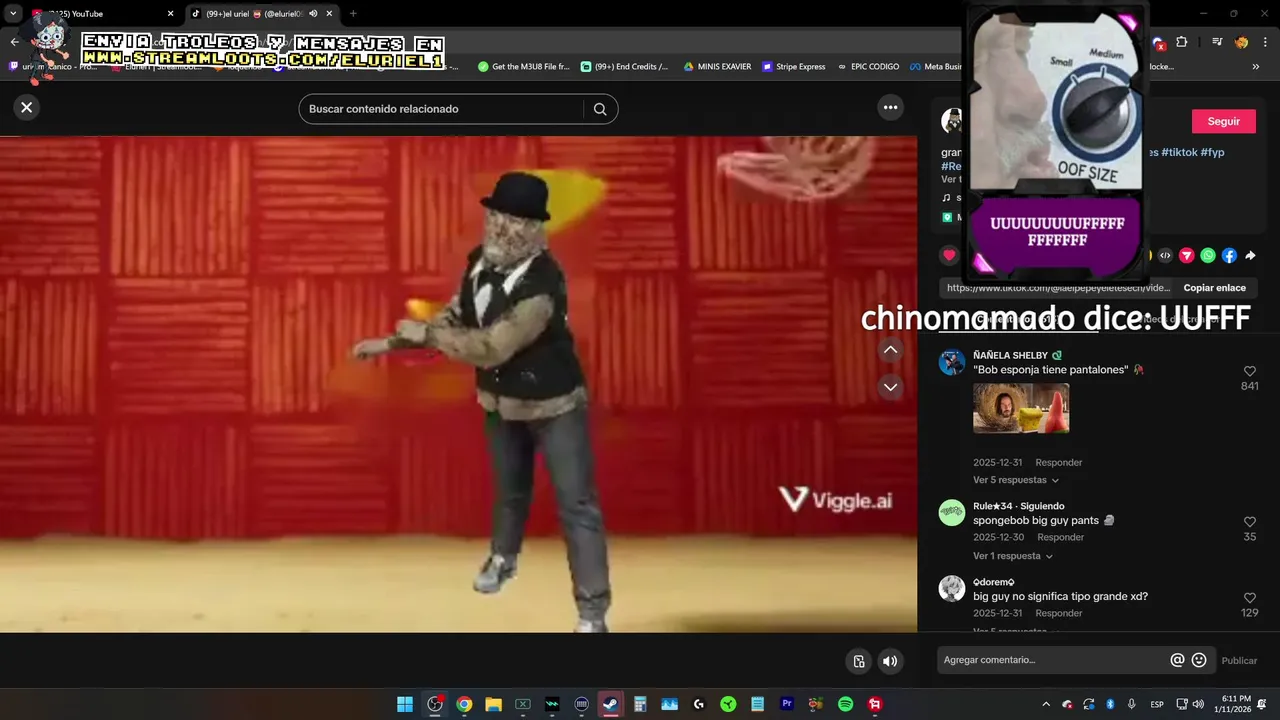Like the Rule★34 comment

[1250, 522]
